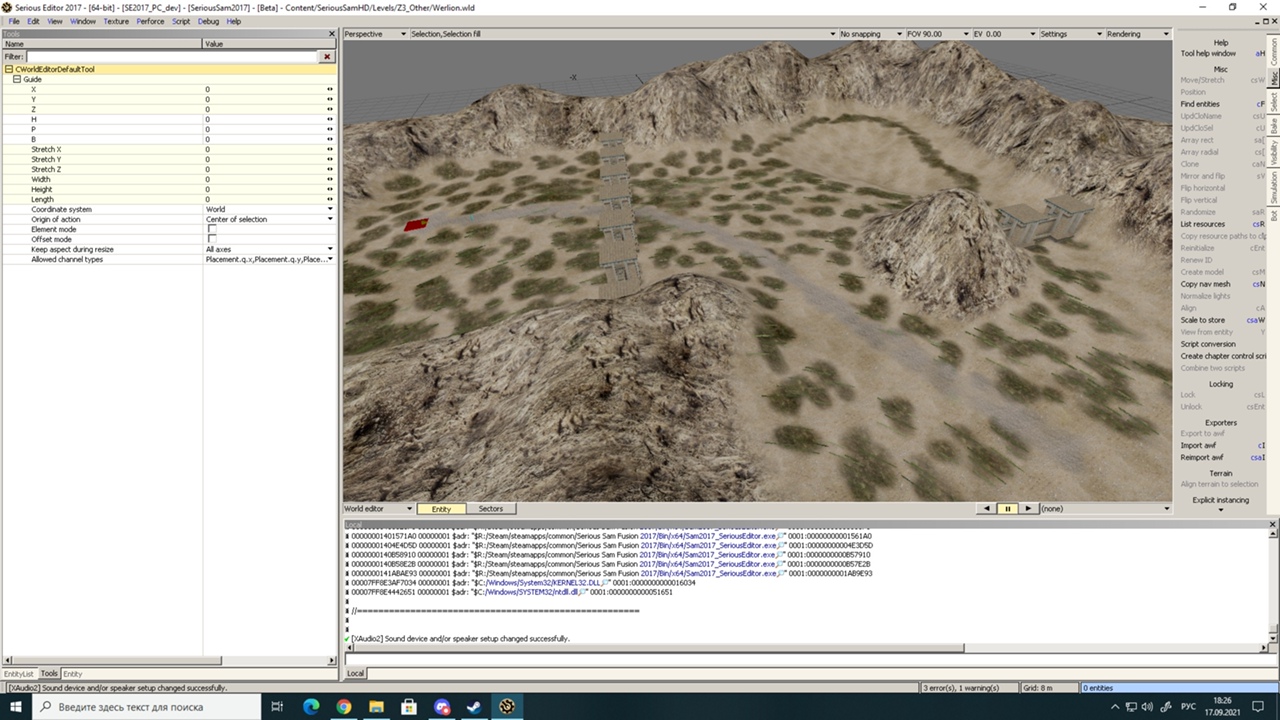Image resolution: width=1280 pixels, height=720 pixels.
Task: Open the Origin of action dropdown
Action: coord(270,219)
